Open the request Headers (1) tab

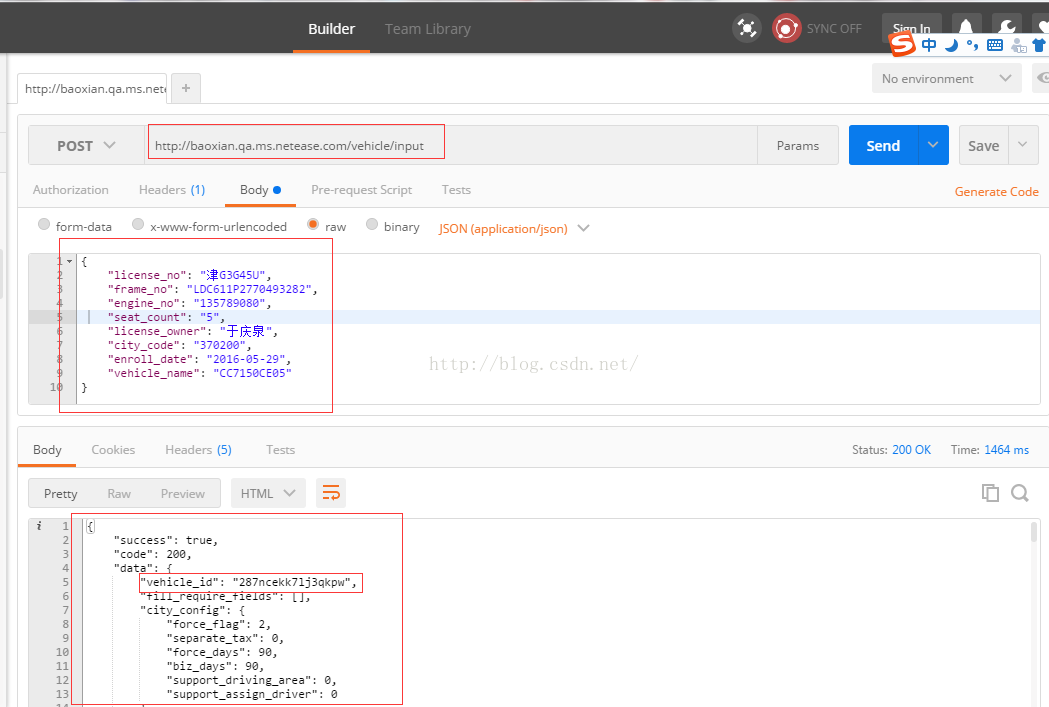(172, 190)
